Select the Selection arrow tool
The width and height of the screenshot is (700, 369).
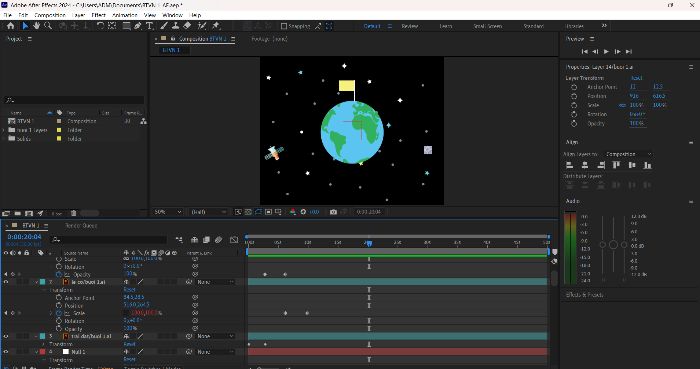click(x=25, y=26)
